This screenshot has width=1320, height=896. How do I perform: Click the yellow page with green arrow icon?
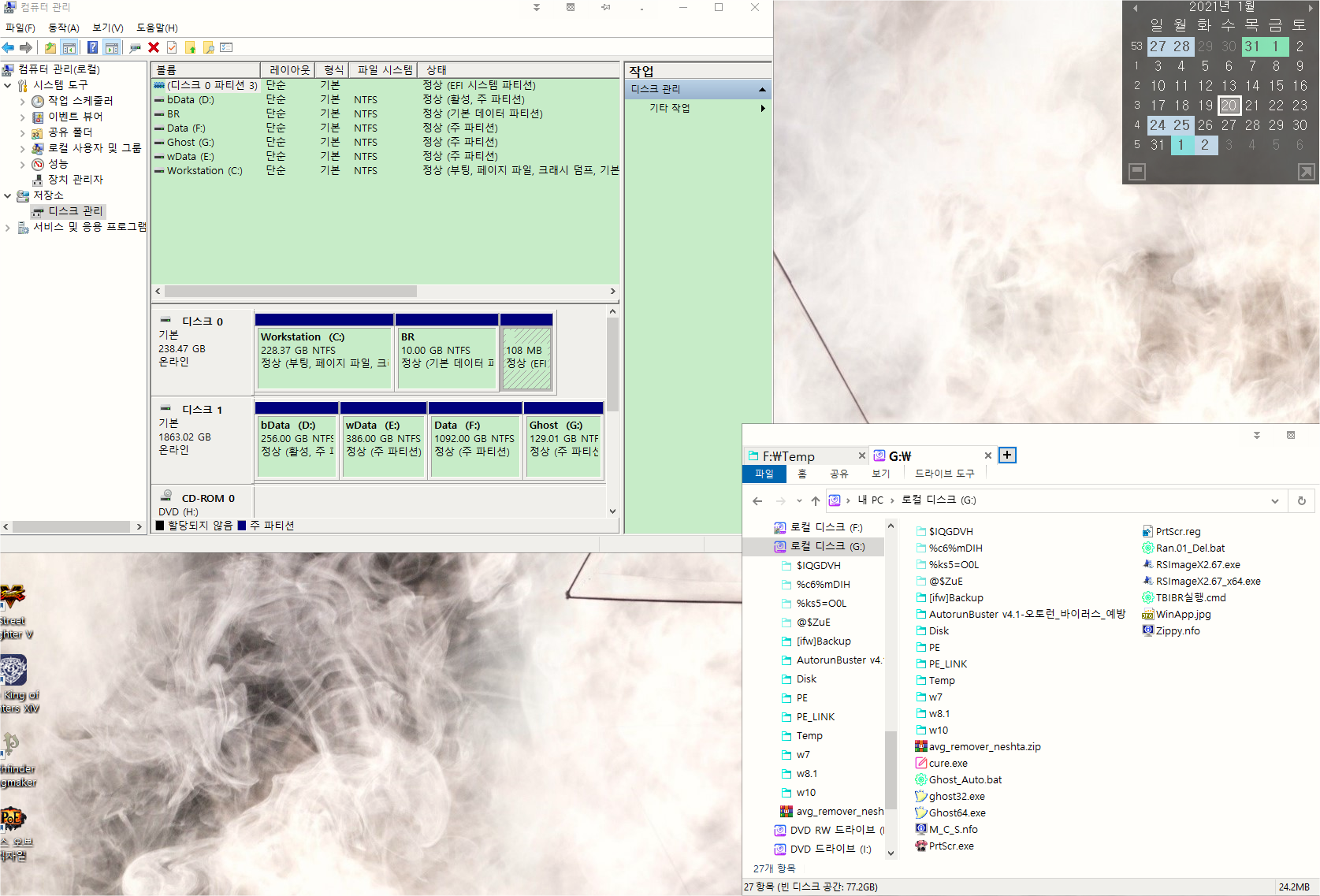(x=190, y=47)
